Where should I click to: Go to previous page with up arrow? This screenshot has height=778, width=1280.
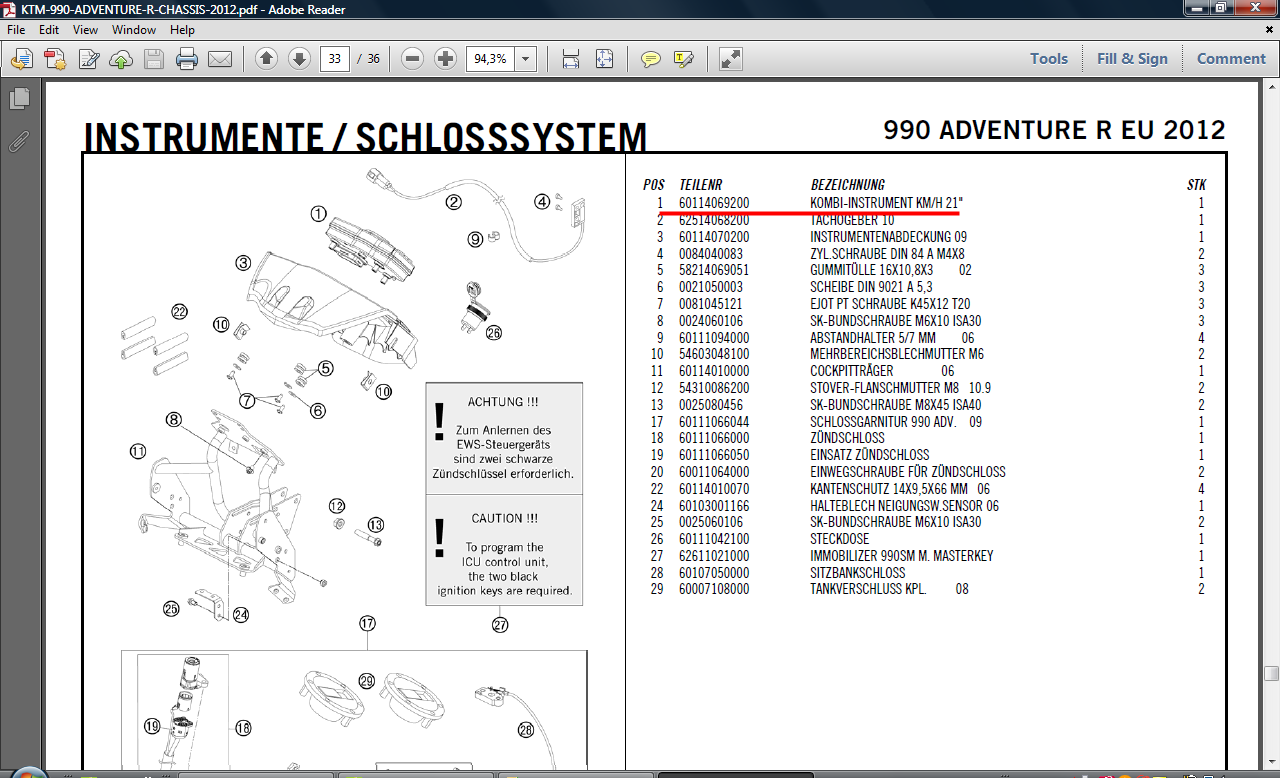tap(266, 59)
